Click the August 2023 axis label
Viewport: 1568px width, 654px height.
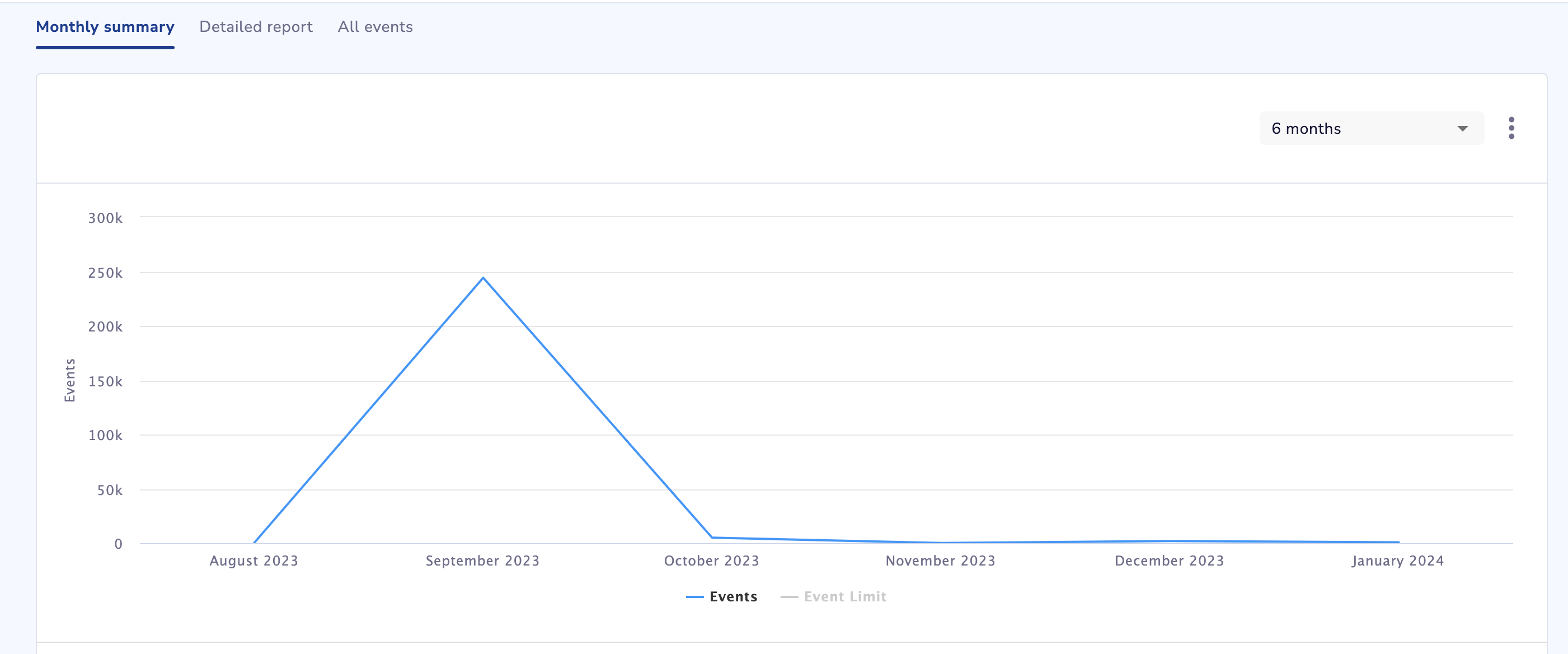tap(254, 561)
